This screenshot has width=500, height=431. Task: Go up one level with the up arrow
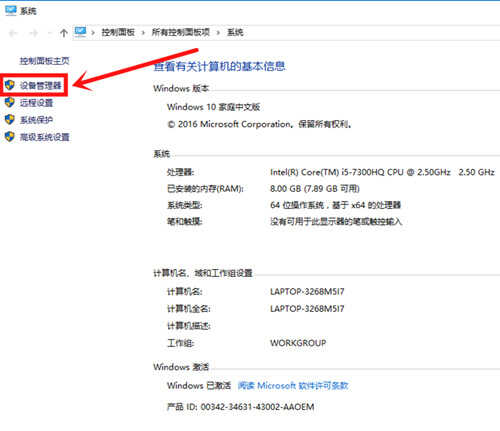(64, 33)
